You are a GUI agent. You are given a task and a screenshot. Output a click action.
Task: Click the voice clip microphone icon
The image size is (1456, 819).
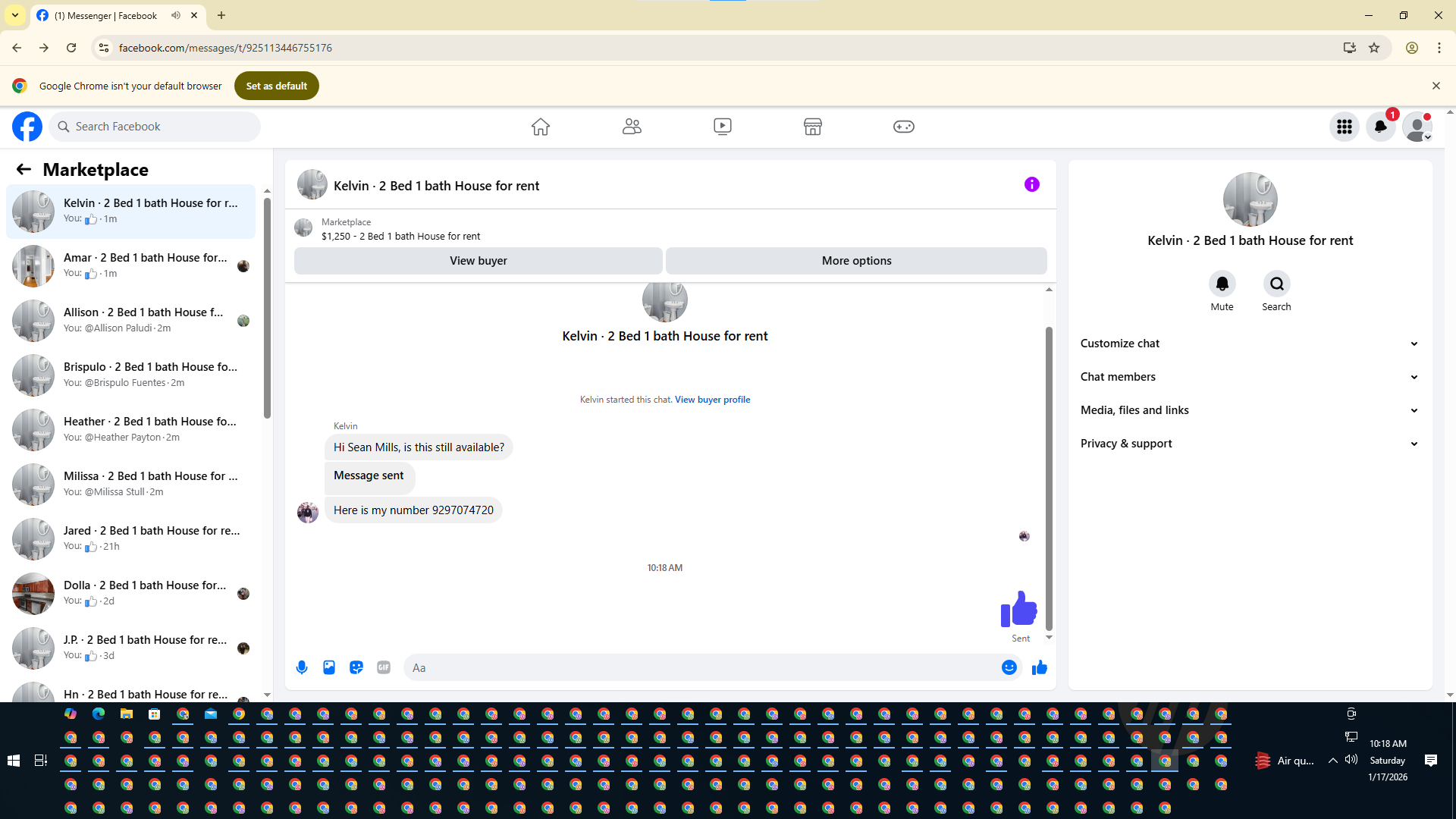302,667
